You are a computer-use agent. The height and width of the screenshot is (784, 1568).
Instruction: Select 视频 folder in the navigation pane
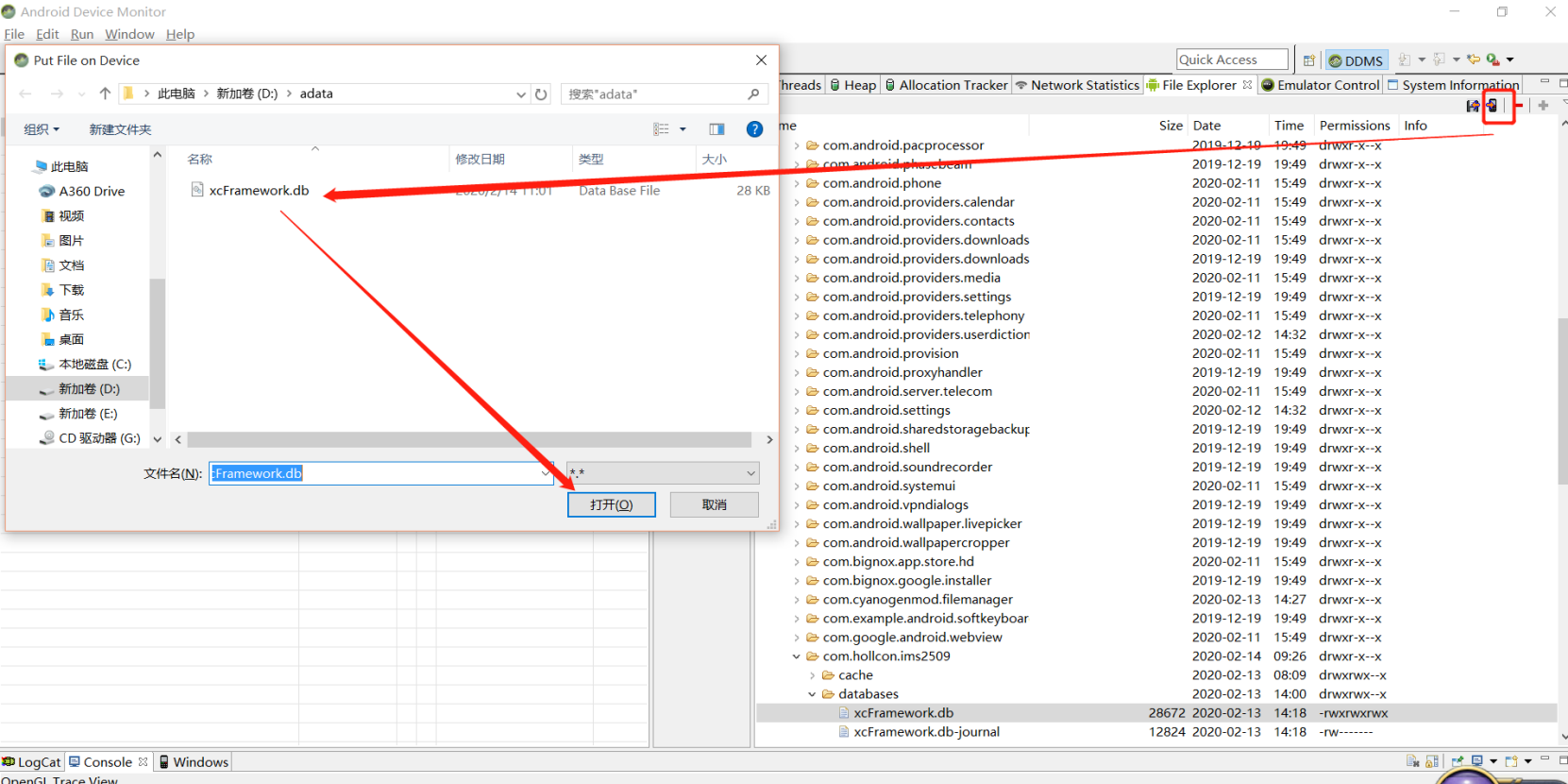pos(63,215)
